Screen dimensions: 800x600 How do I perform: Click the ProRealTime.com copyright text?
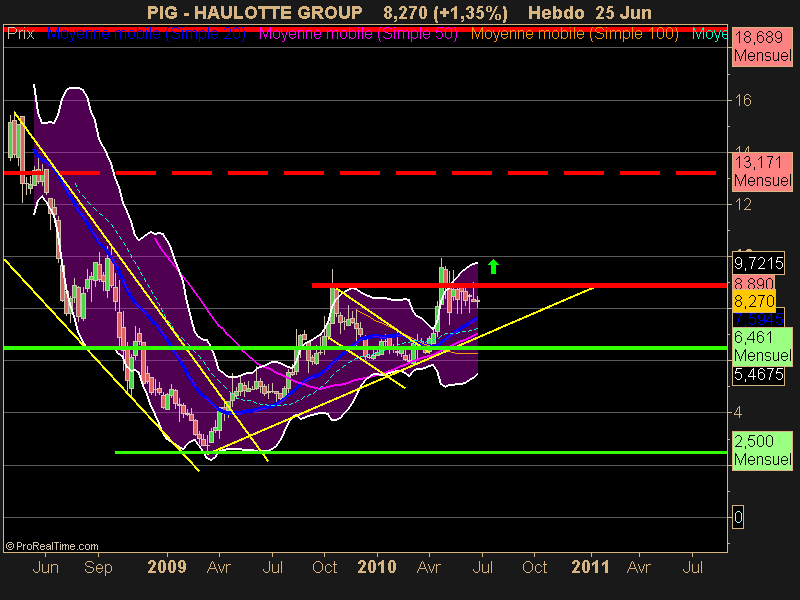click(52, 546)
